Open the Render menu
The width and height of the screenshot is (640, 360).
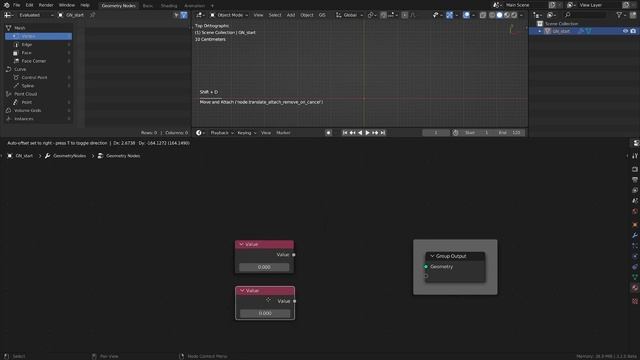click(x=46, y=5)
